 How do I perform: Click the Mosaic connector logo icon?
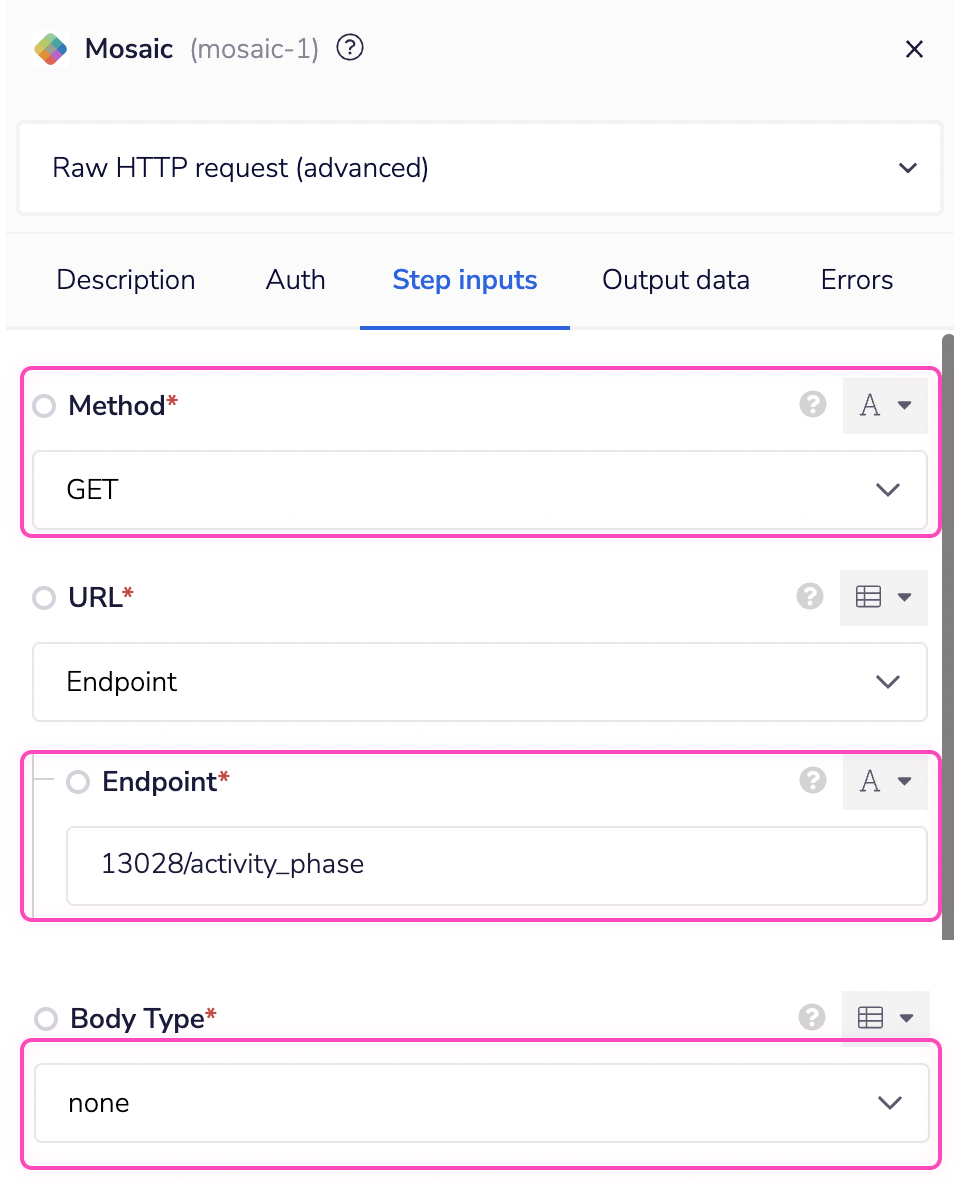50,48
